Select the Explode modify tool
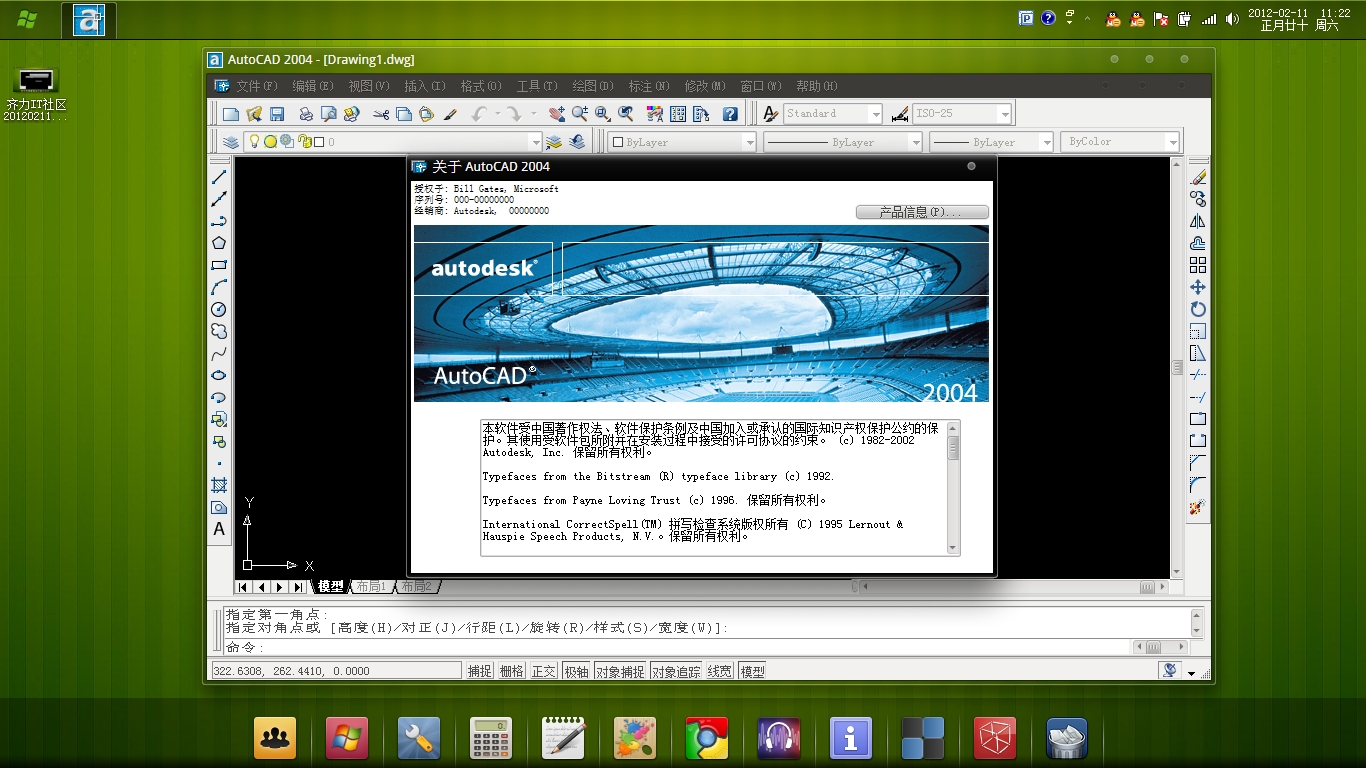The height and width of the screenshot is (768, 1366). coord(1198,508)
